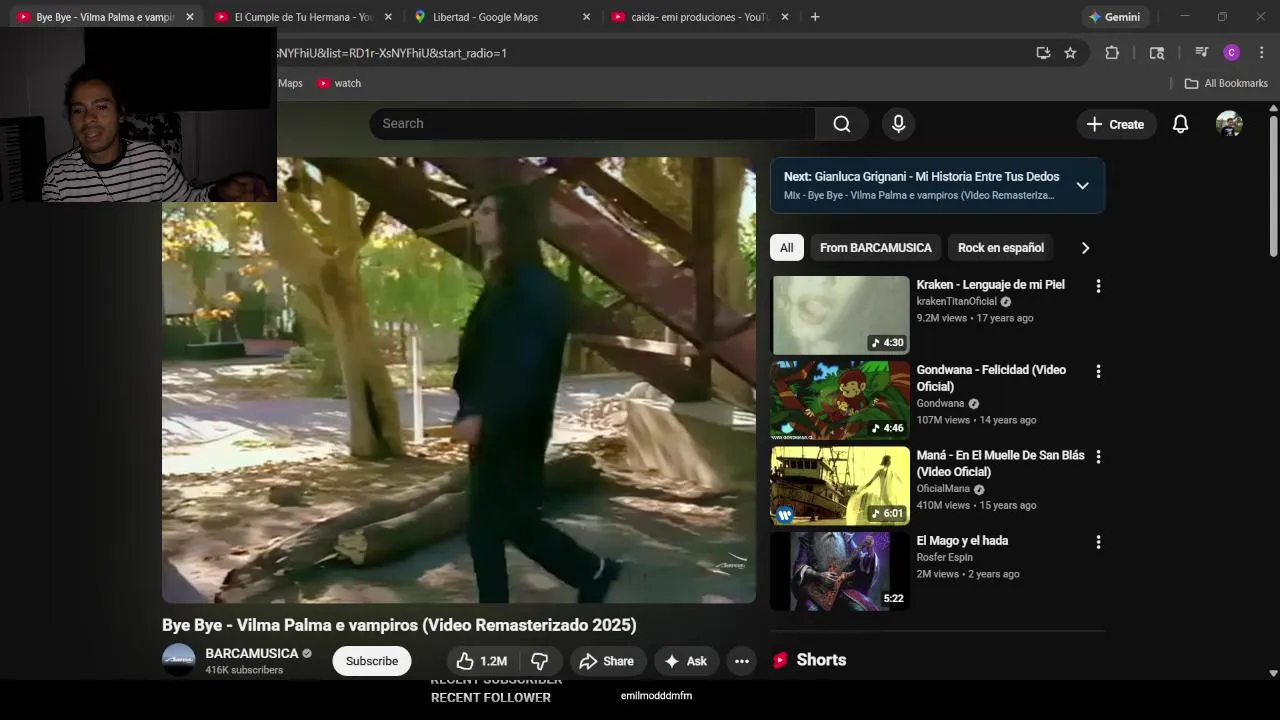Select the All filter chip
This screenshot has width=1280, height=720.
click(x=787, y=248)
